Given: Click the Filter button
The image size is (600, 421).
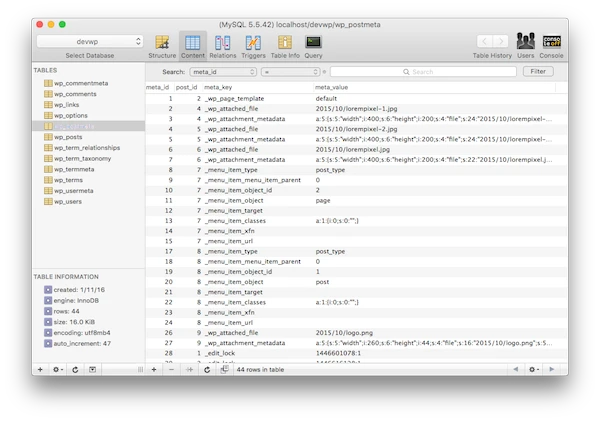Looking at the screenshot, I should 537,72.
